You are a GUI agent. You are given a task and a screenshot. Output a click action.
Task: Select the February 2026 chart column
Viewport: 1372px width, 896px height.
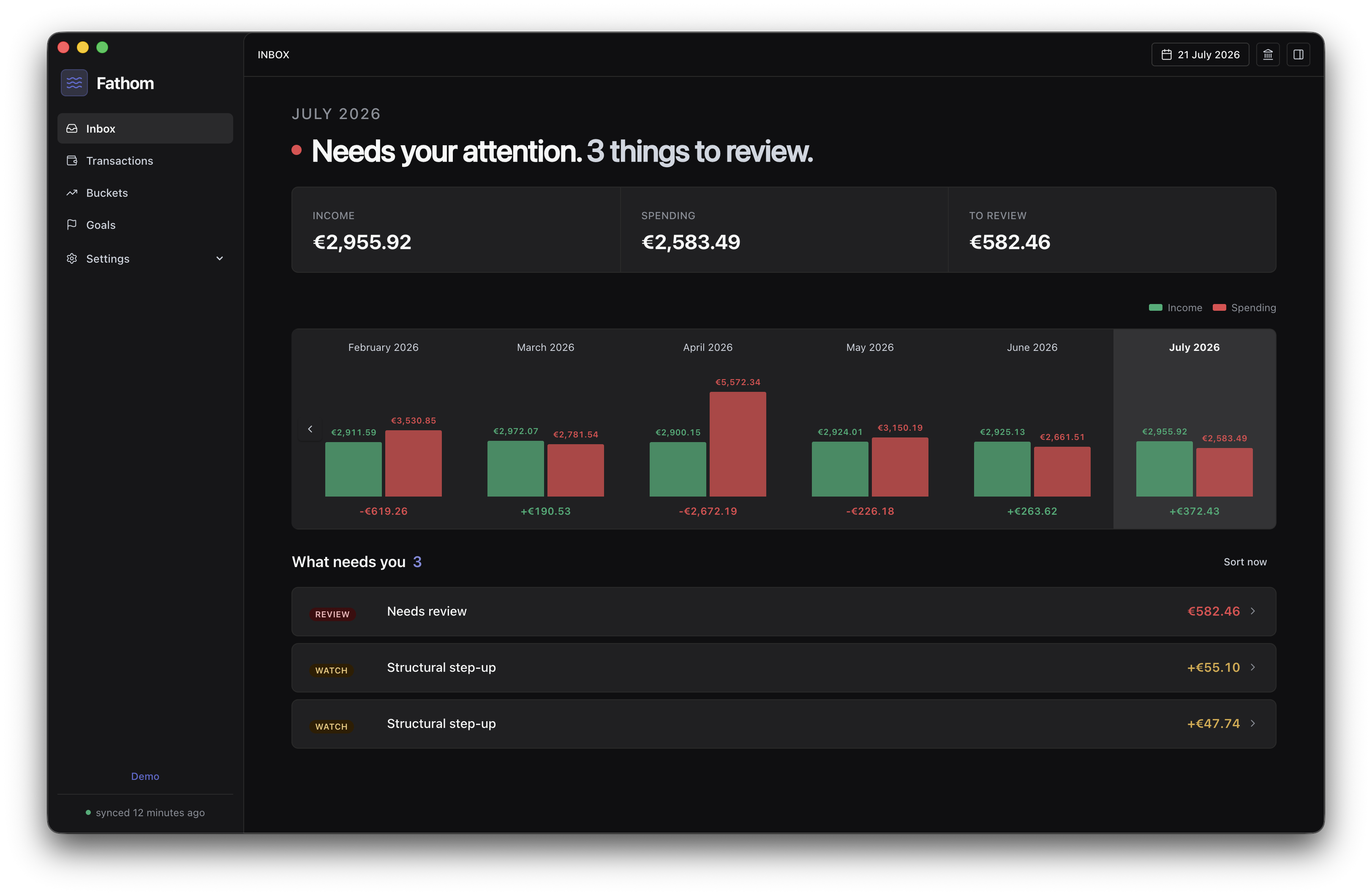point(384,429)
